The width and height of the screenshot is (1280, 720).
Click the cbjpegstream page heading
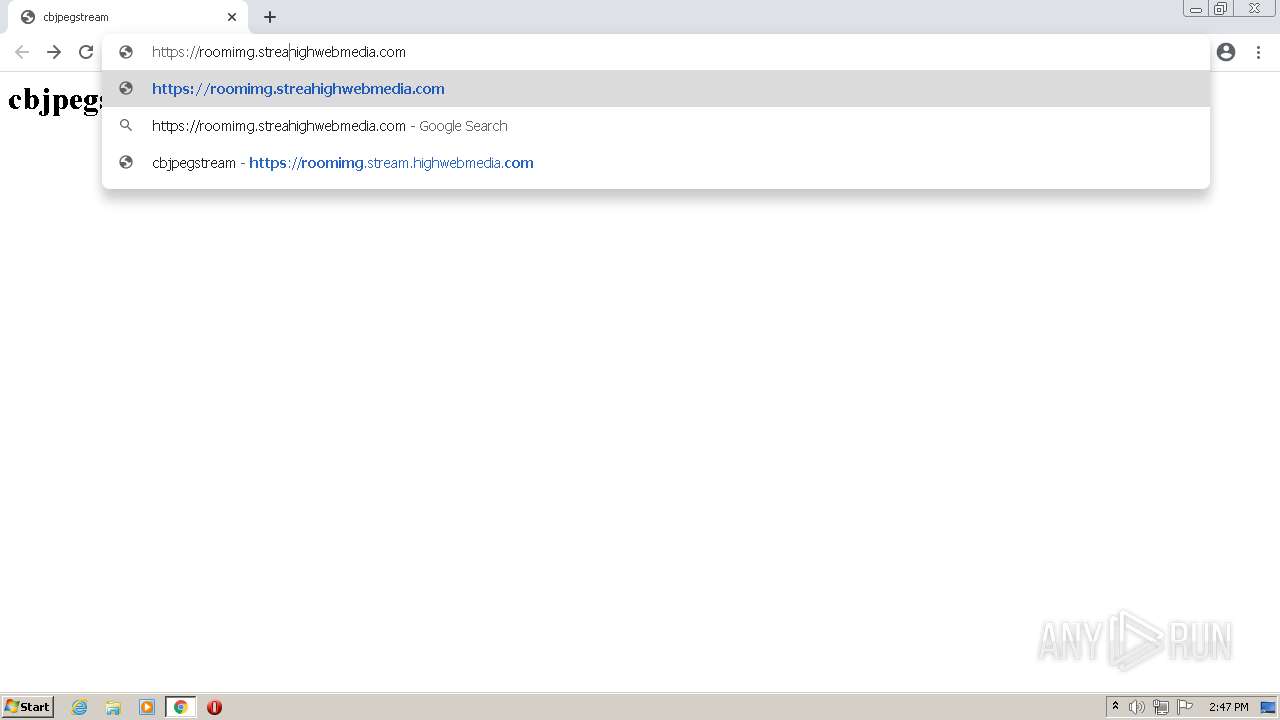tap(55, 99)
